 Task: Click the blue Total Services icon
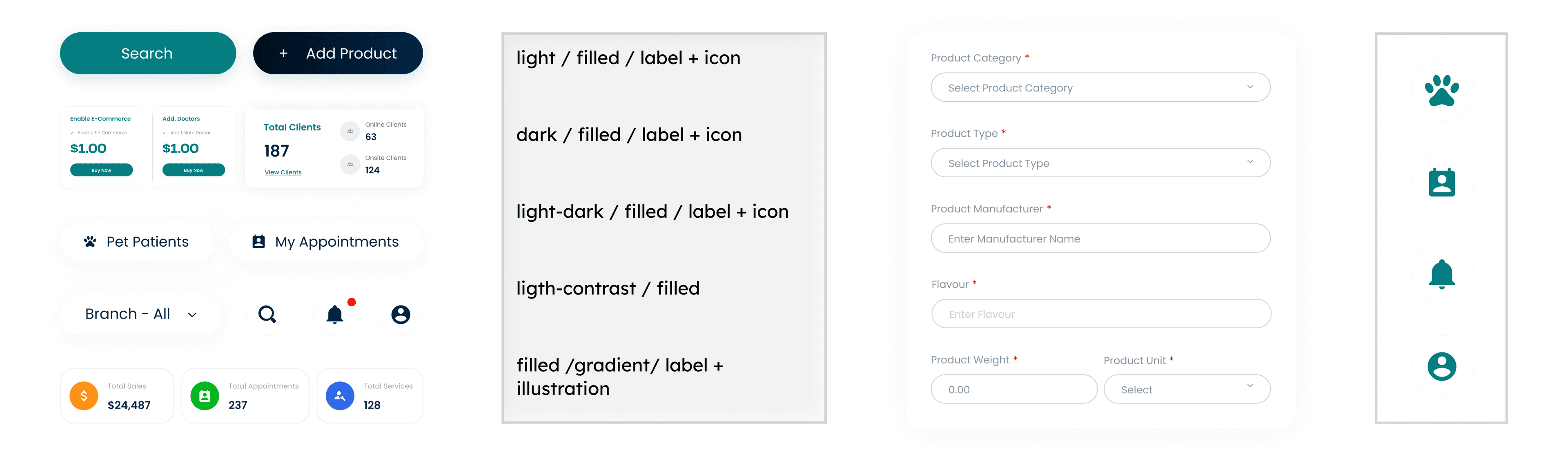340,396
